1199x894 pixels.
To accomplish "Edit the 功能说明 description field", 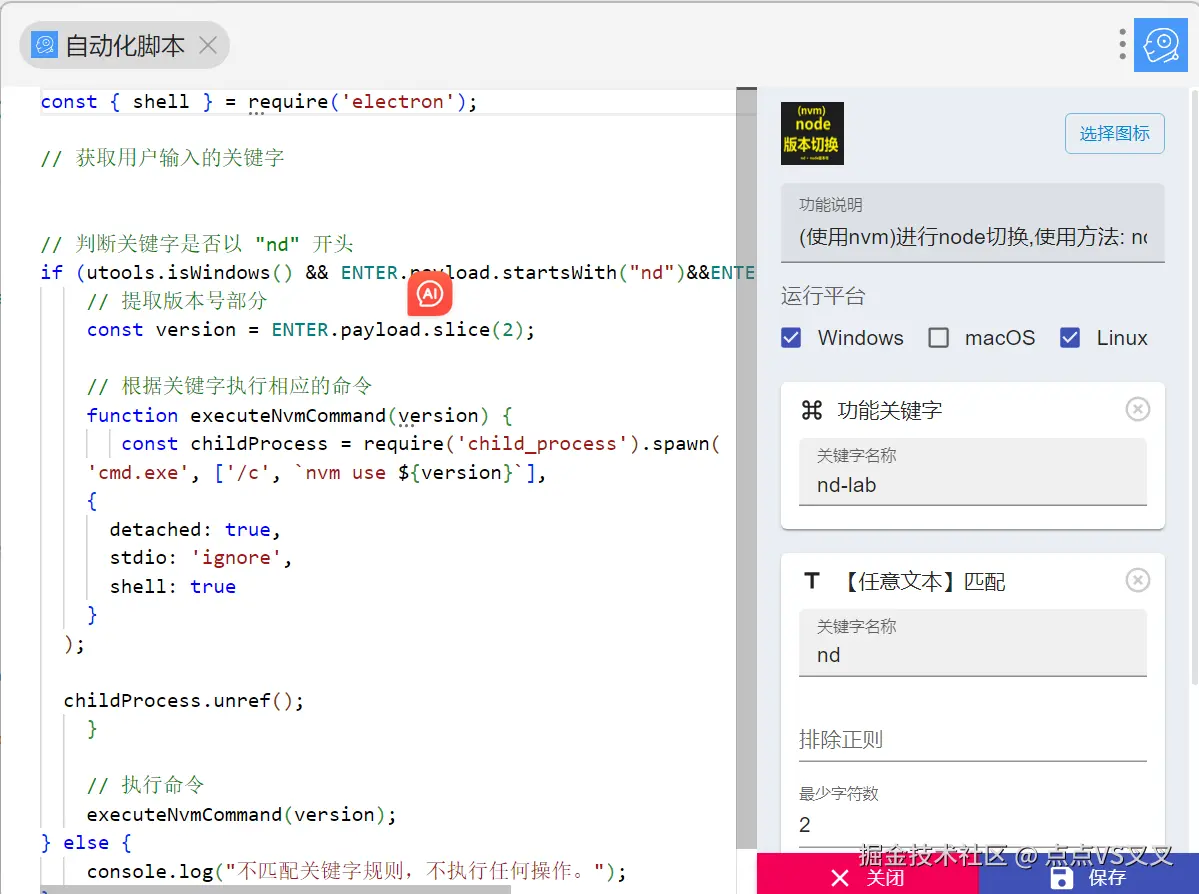I will [973, 223].
